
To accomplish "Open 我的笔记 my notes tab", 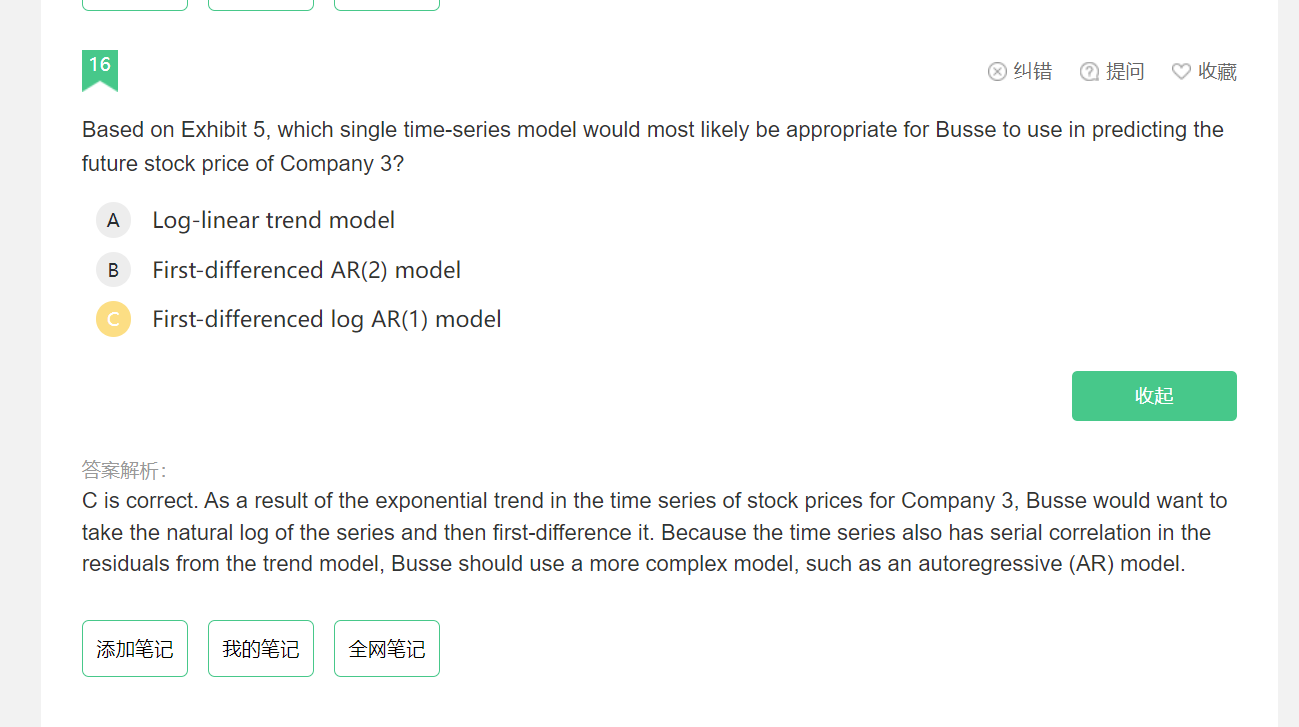I will coord(261,648).
